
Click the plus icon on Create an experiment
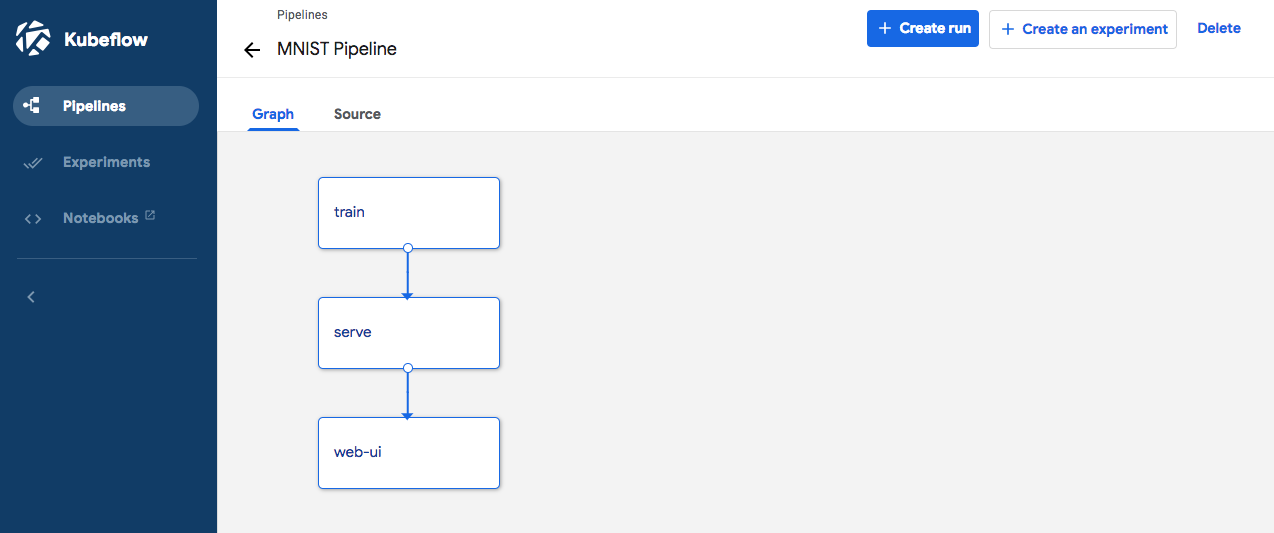[1007, 30]
